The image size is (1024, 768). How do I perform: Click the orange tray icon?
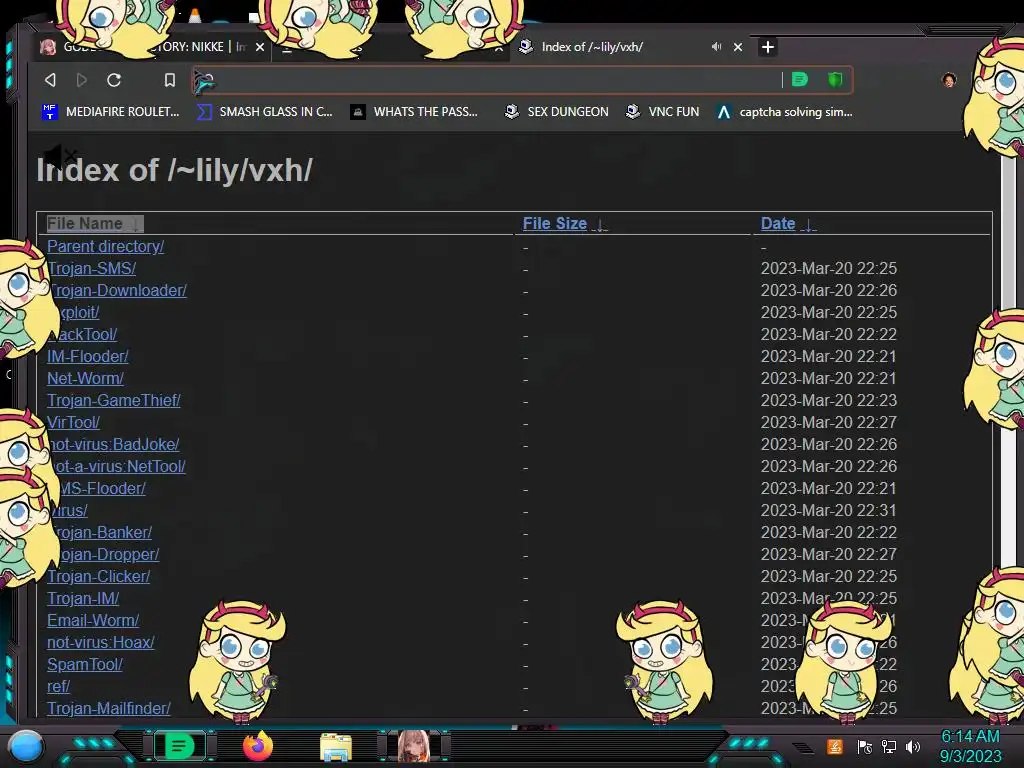[x=835, y=746]
